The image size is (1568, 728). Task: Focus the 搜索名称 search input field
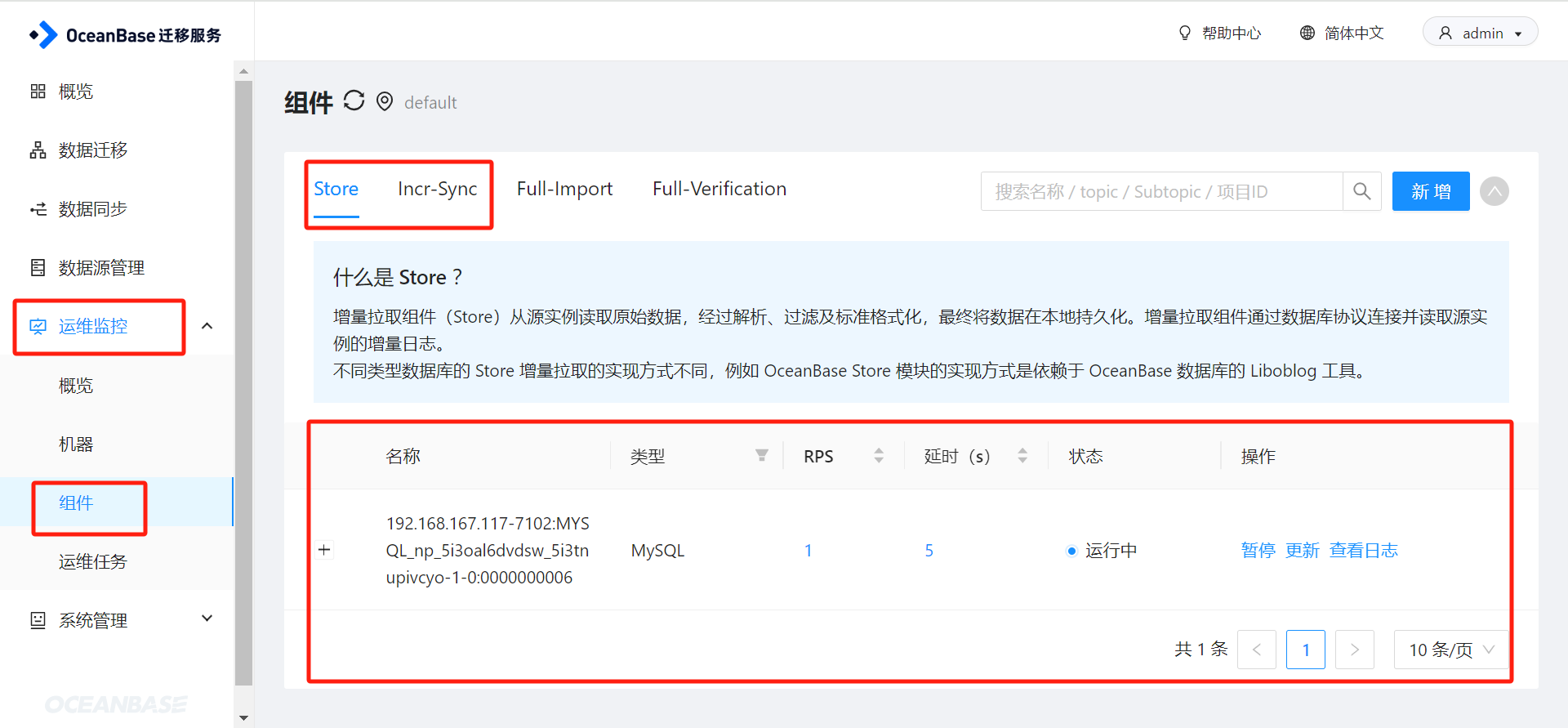point(1161,191)
